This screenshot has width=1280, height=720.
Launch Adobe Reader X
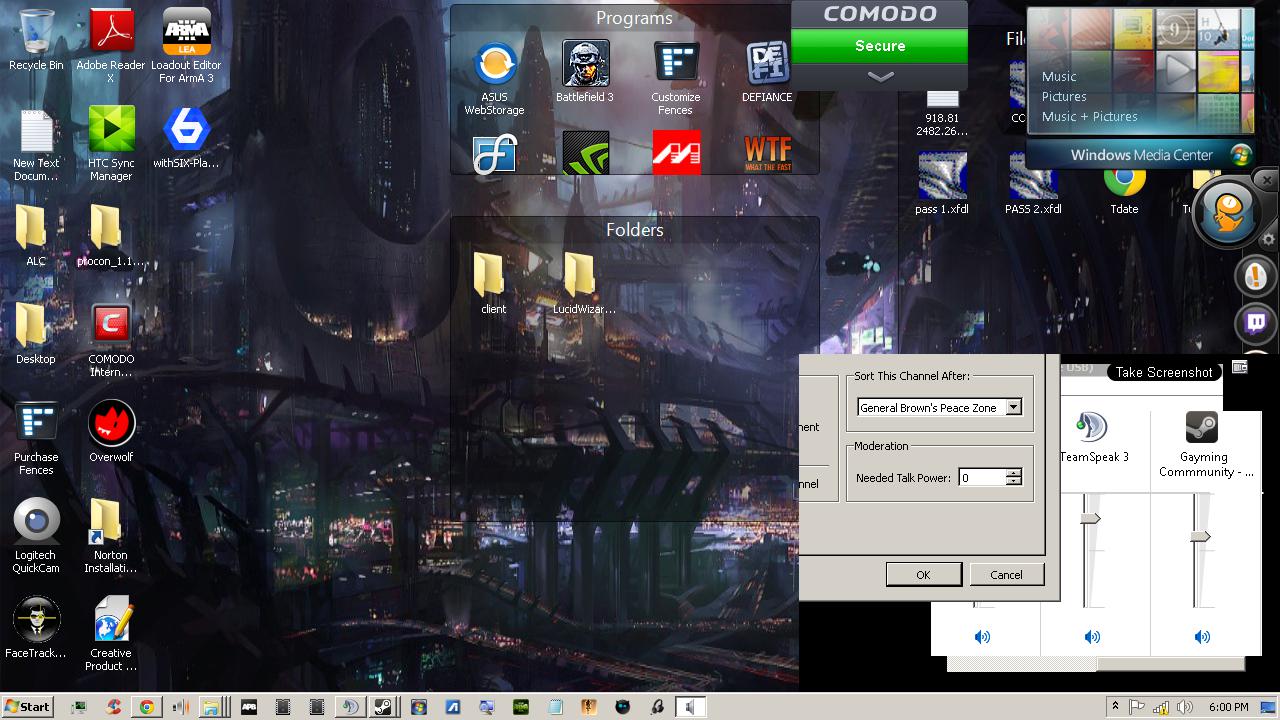click(111, 46)
